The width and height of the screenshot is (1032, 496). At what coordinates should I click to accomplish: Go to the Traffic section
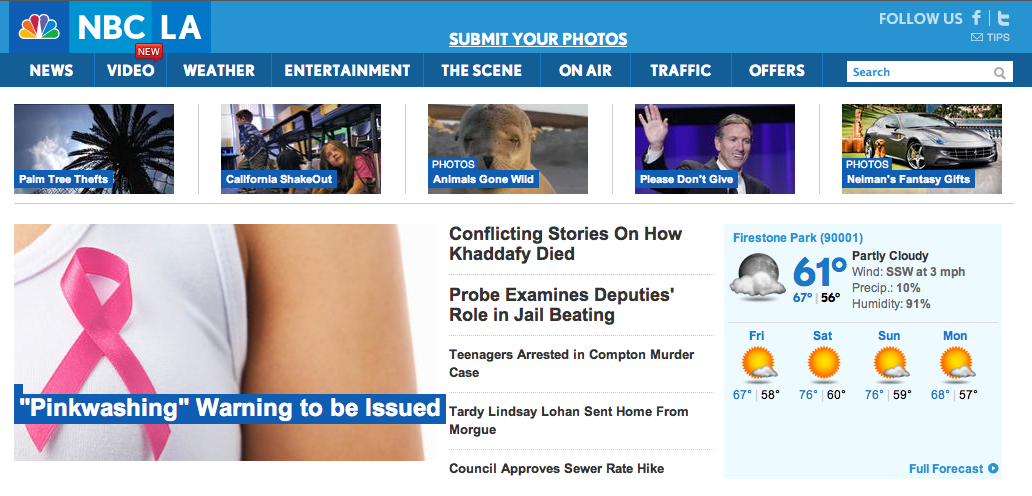tap(681, 70)
